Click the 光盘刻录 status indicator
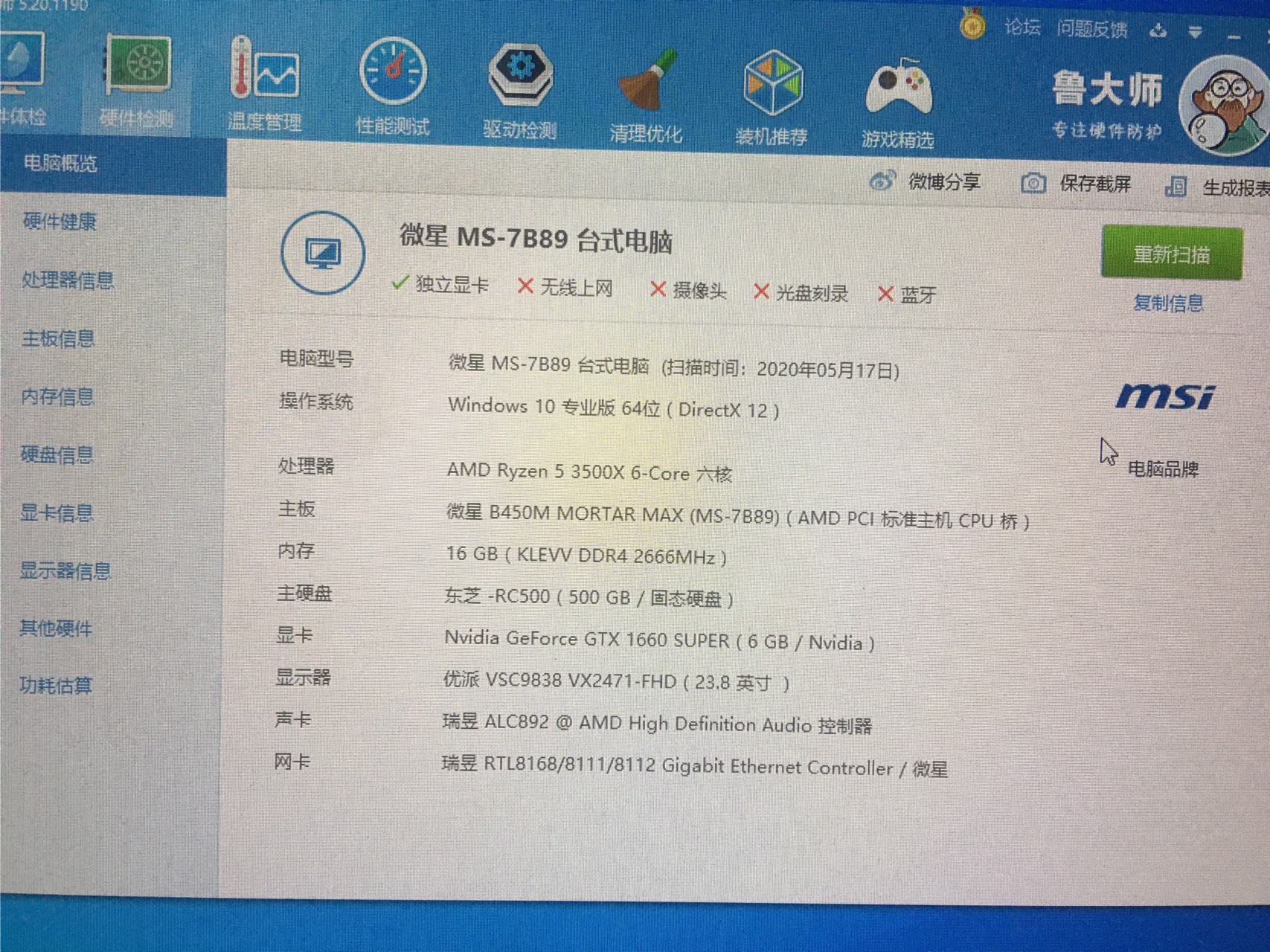This screenshot has height=952, width=1270. click(801, 293)
